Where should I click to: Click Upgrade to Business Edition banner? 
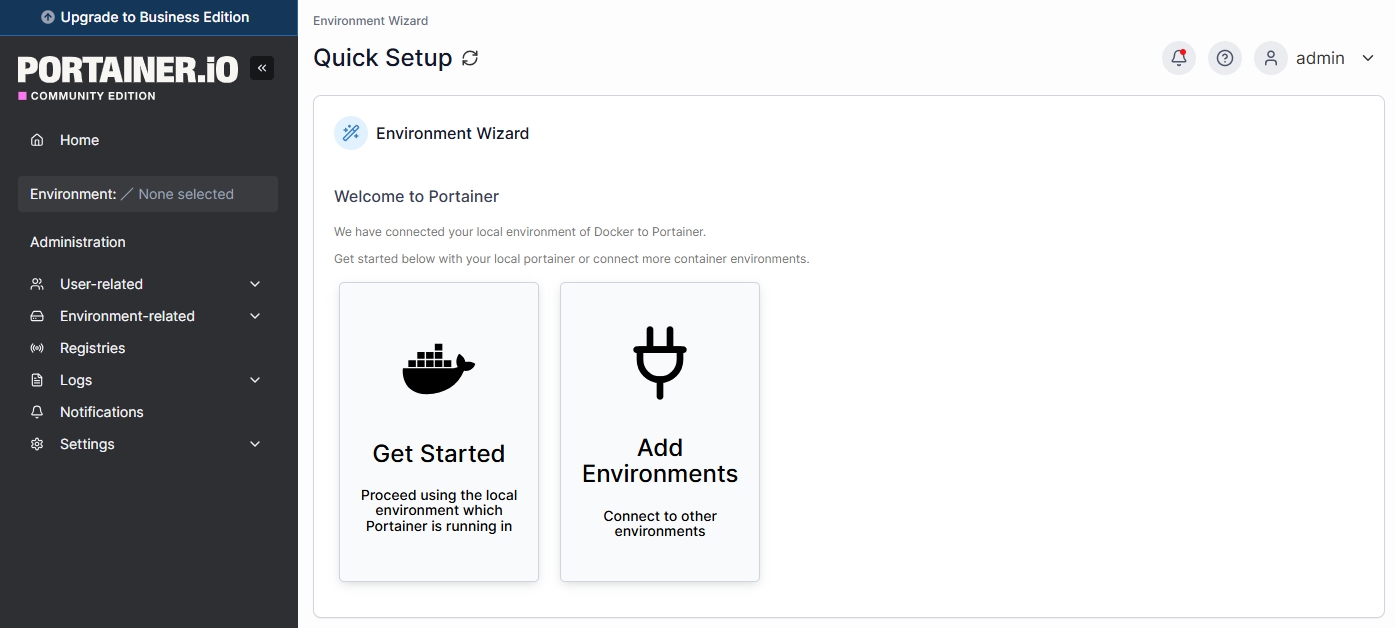(148, 17)
